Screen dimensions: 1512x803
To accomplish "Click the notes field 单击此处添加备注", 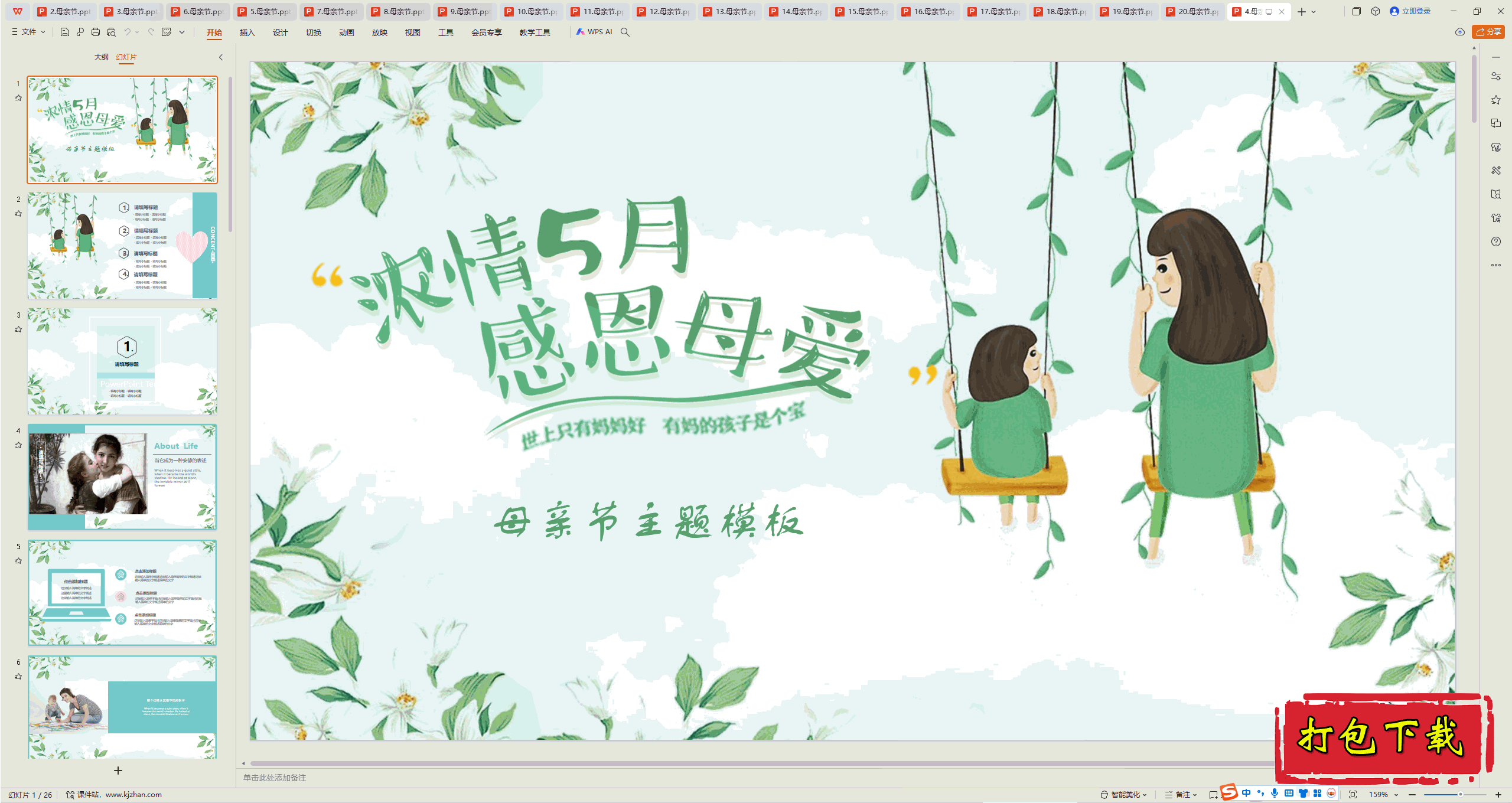I will 275,778.
